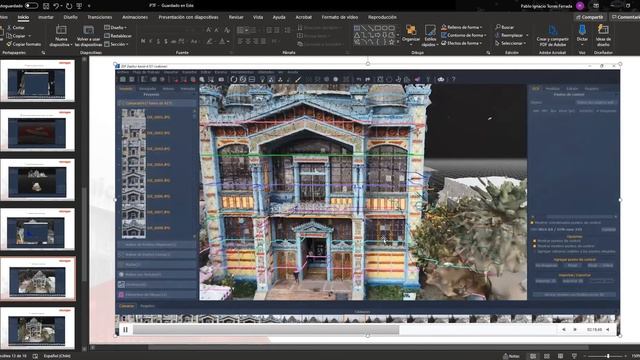
Task: Open the slide layout Diseño dropdown
Action: tap(116, 27)
